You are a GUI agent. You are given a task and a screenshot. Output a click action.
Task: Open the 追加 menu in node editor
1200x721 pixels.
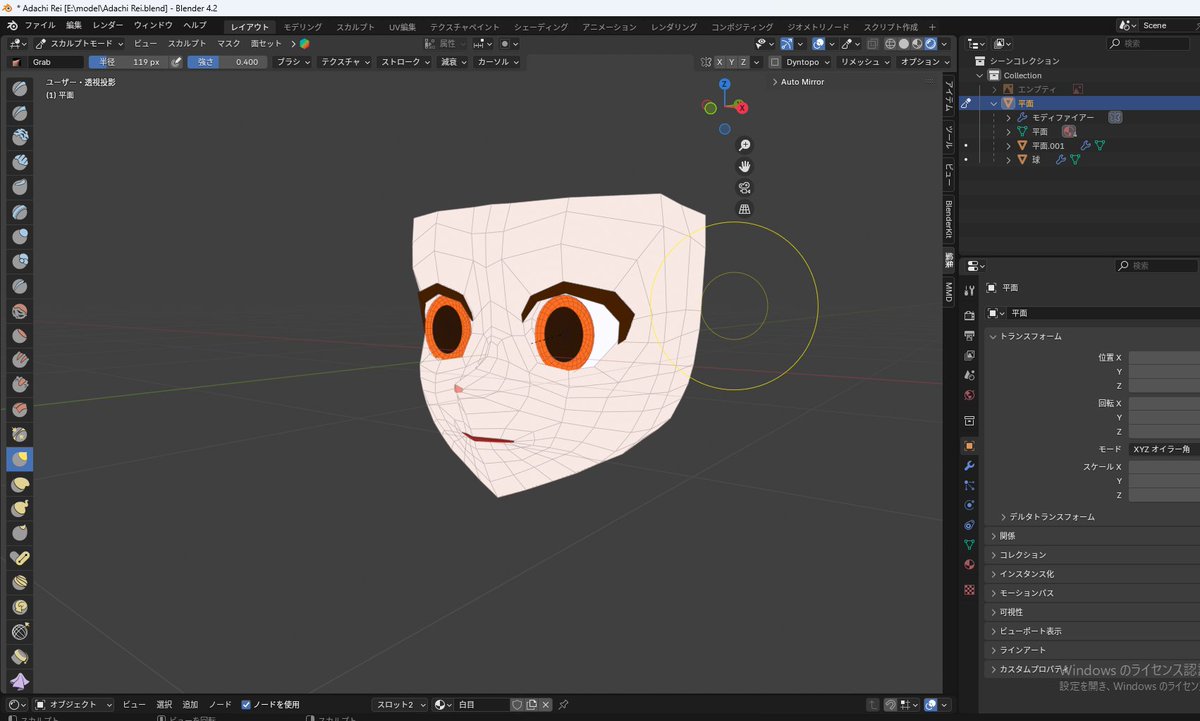(x=190, y=704)
